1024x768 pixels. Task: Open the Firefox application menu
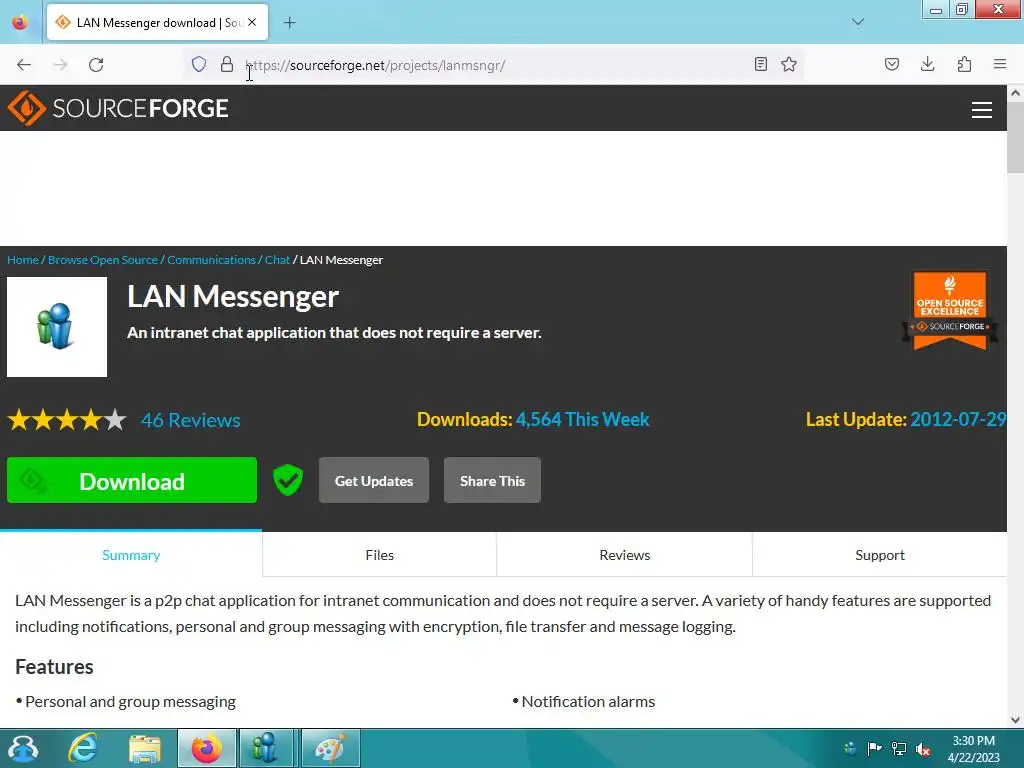[x=1000, y=64]
